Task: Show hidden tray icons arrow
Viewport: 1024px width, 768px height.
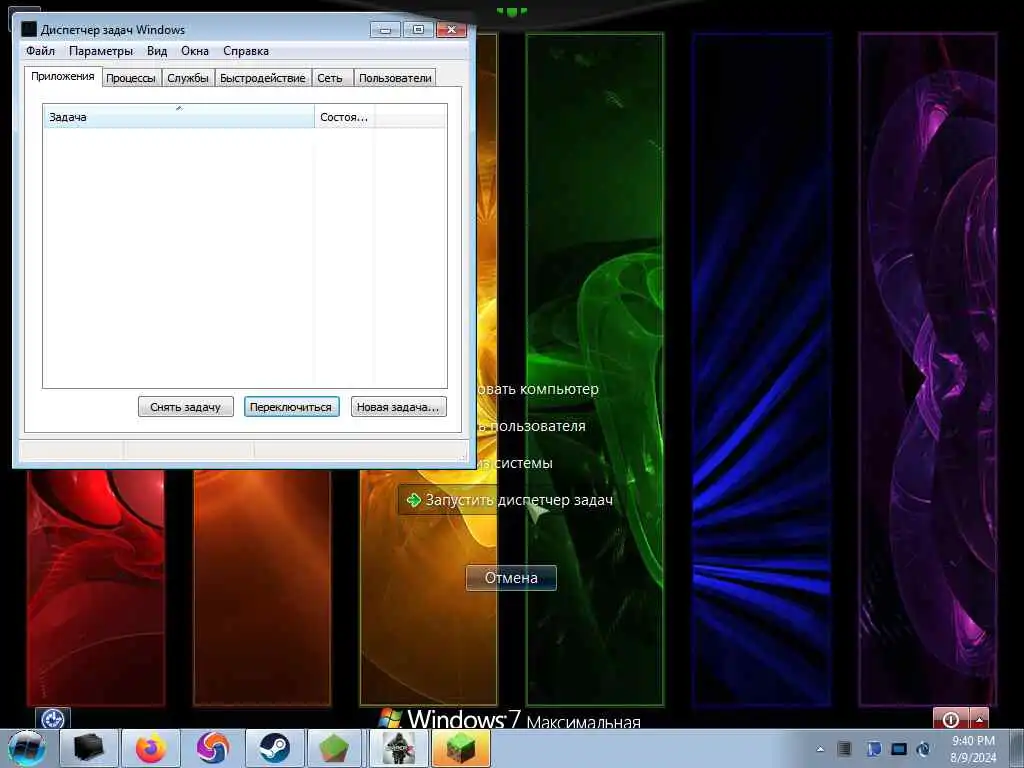Action: pyautogui.click(x=820, y=749)
